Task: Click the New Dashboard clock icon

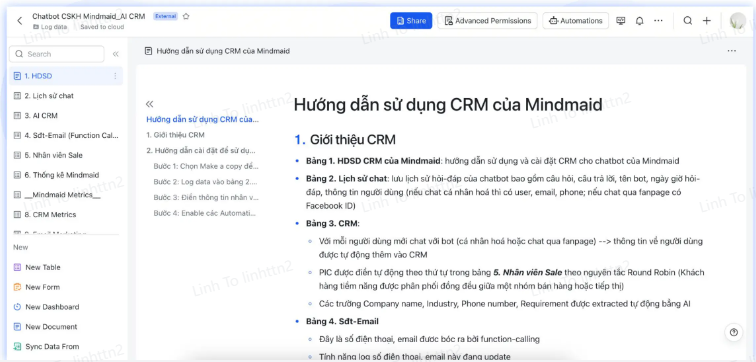Action: pyautogui.click(x=17, y=307)
